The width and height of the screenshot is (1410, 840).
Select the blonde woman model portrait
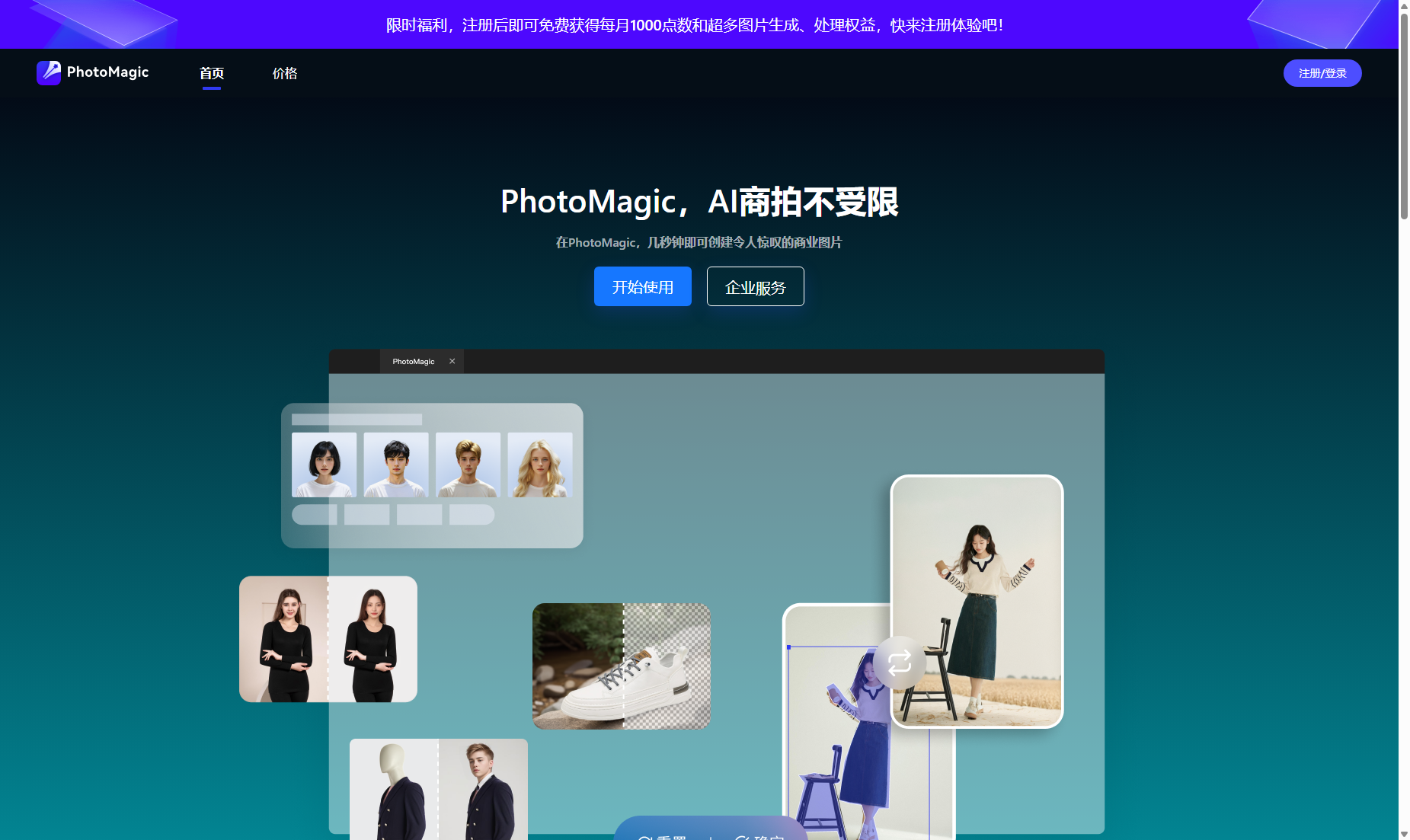(540, 465)
